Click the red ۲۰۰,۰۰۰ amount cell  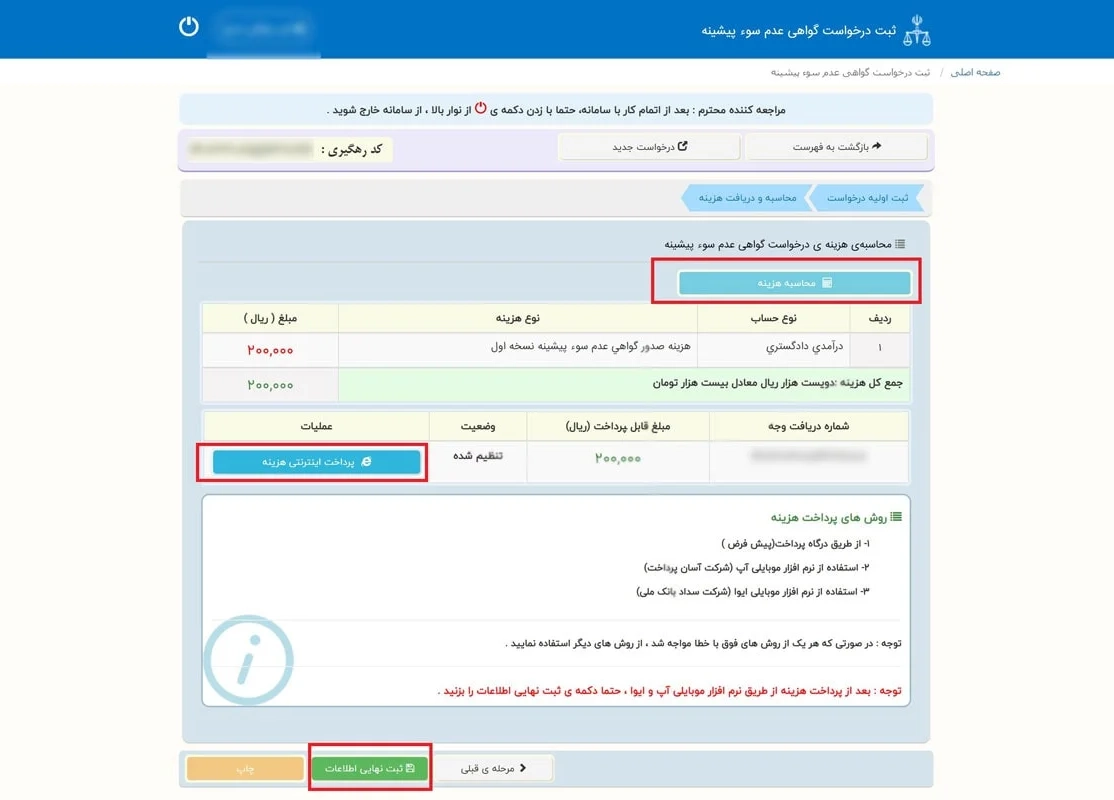(270, 350)
